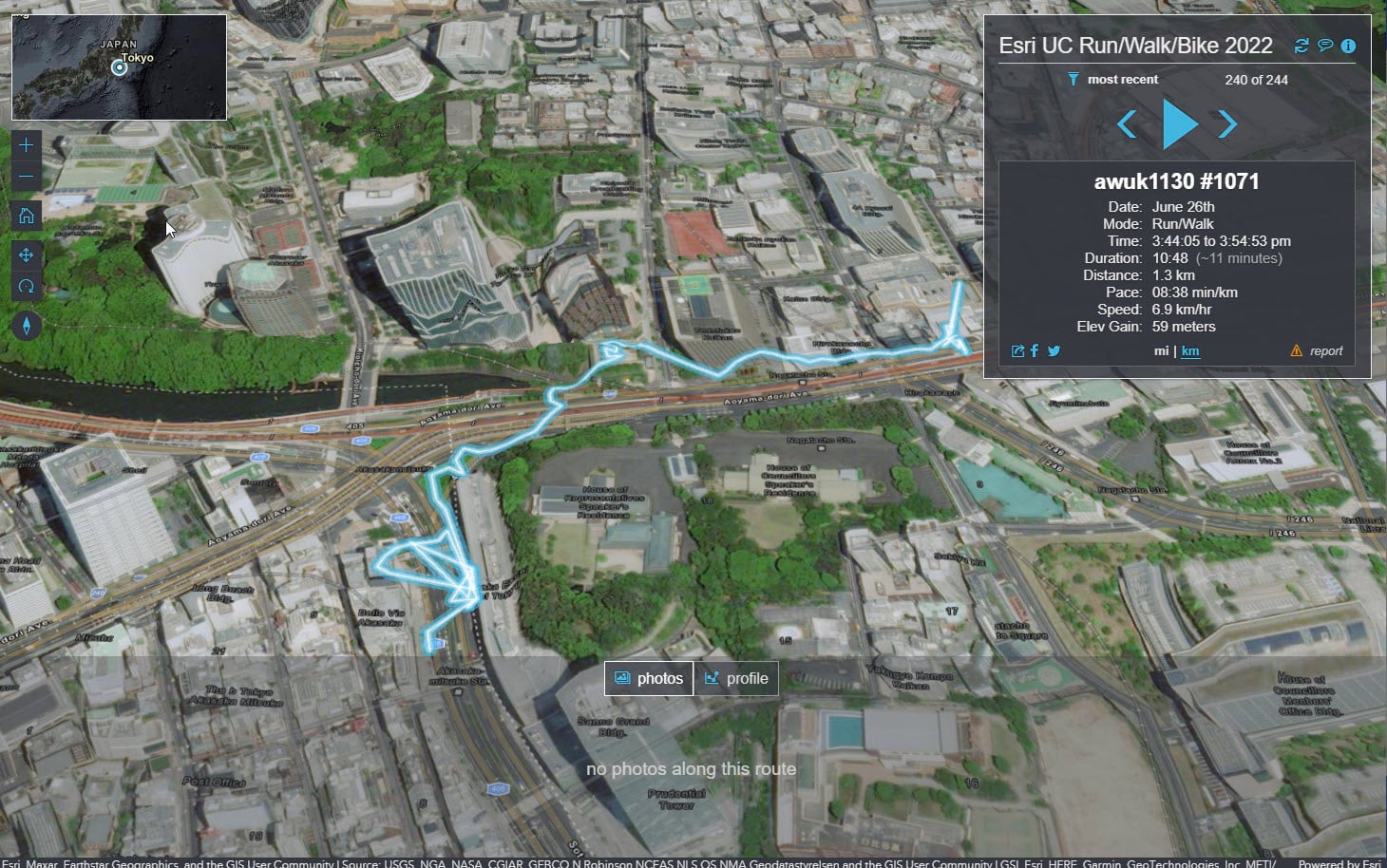Go to the home view
Screen dimensions: 1387x868
(27, 216)
